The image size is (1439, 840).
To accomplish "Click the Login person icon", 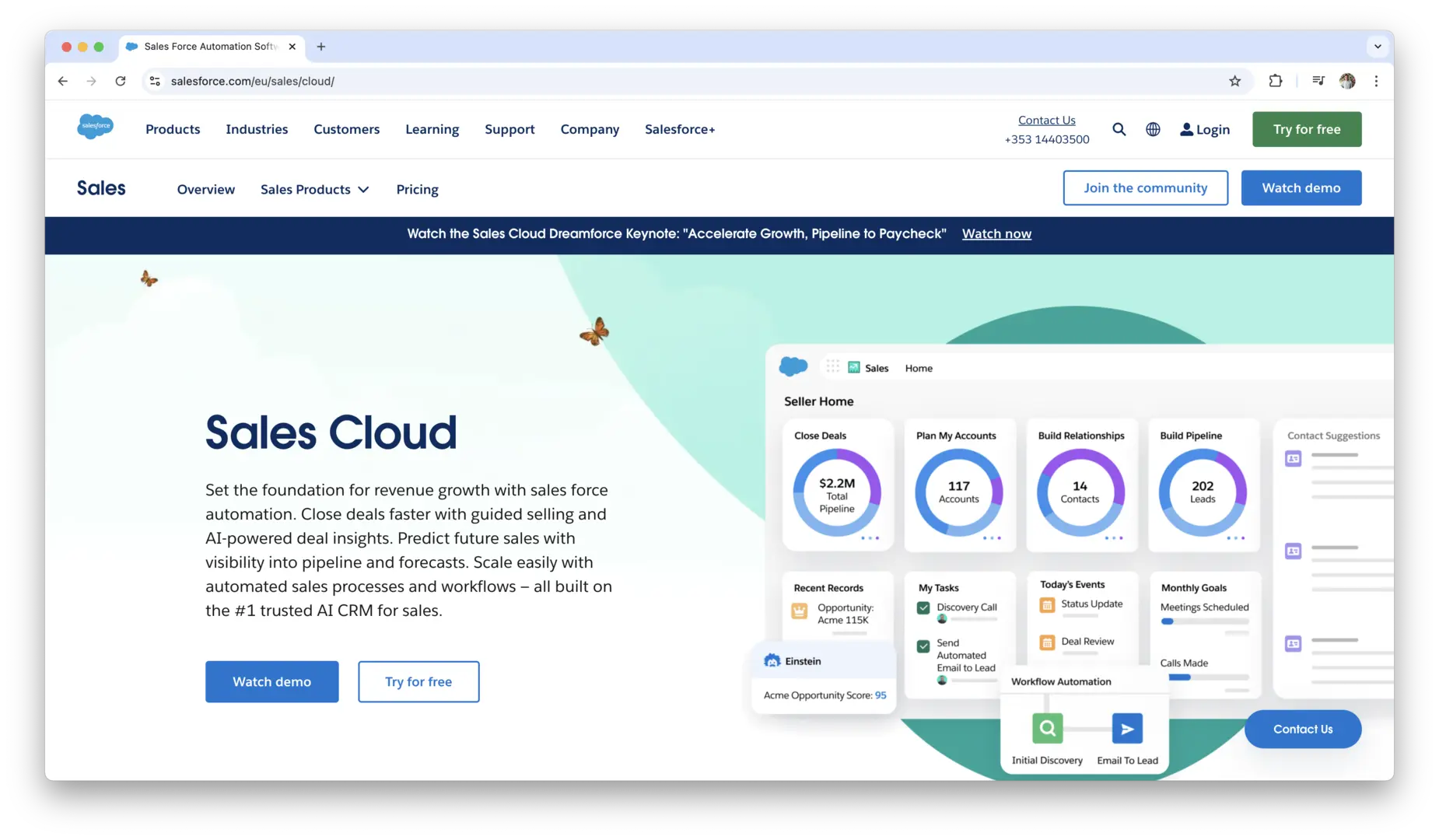I will pyautogui.click(x=1186, y=129).
